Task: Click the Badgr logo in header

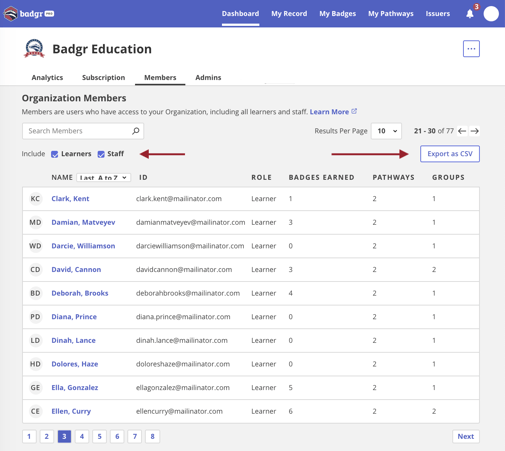Action: coord(29,14)
